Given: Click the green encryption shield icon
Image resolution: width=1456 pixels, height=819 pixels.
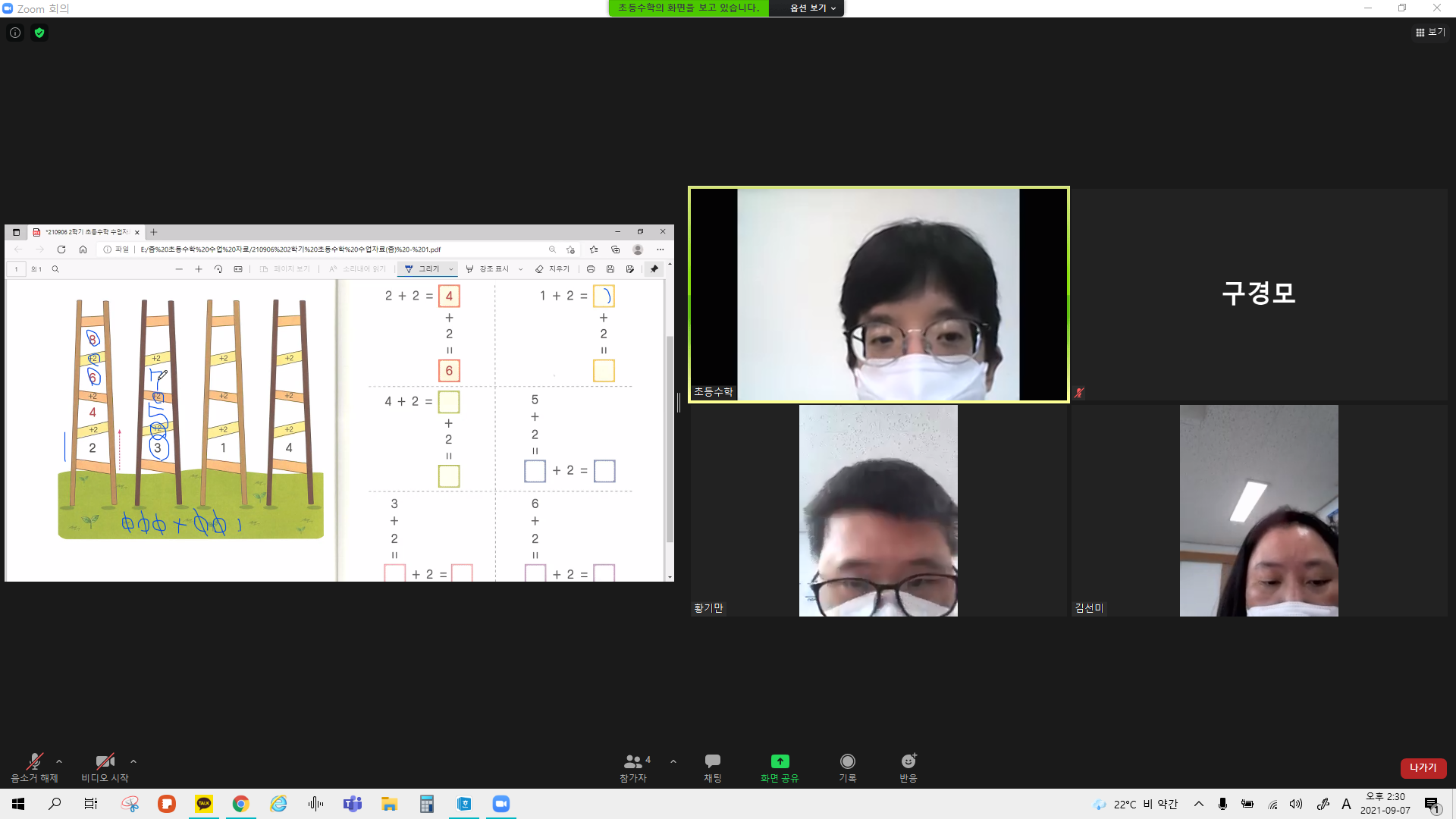Looking at the screenshot, I should (x=39, y=33).
